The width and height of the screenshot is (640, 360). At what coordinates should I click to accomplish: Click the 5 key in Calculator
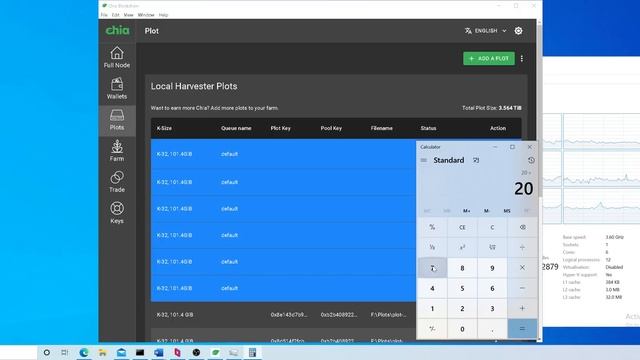pyautogui.click(x=462, y=288)
